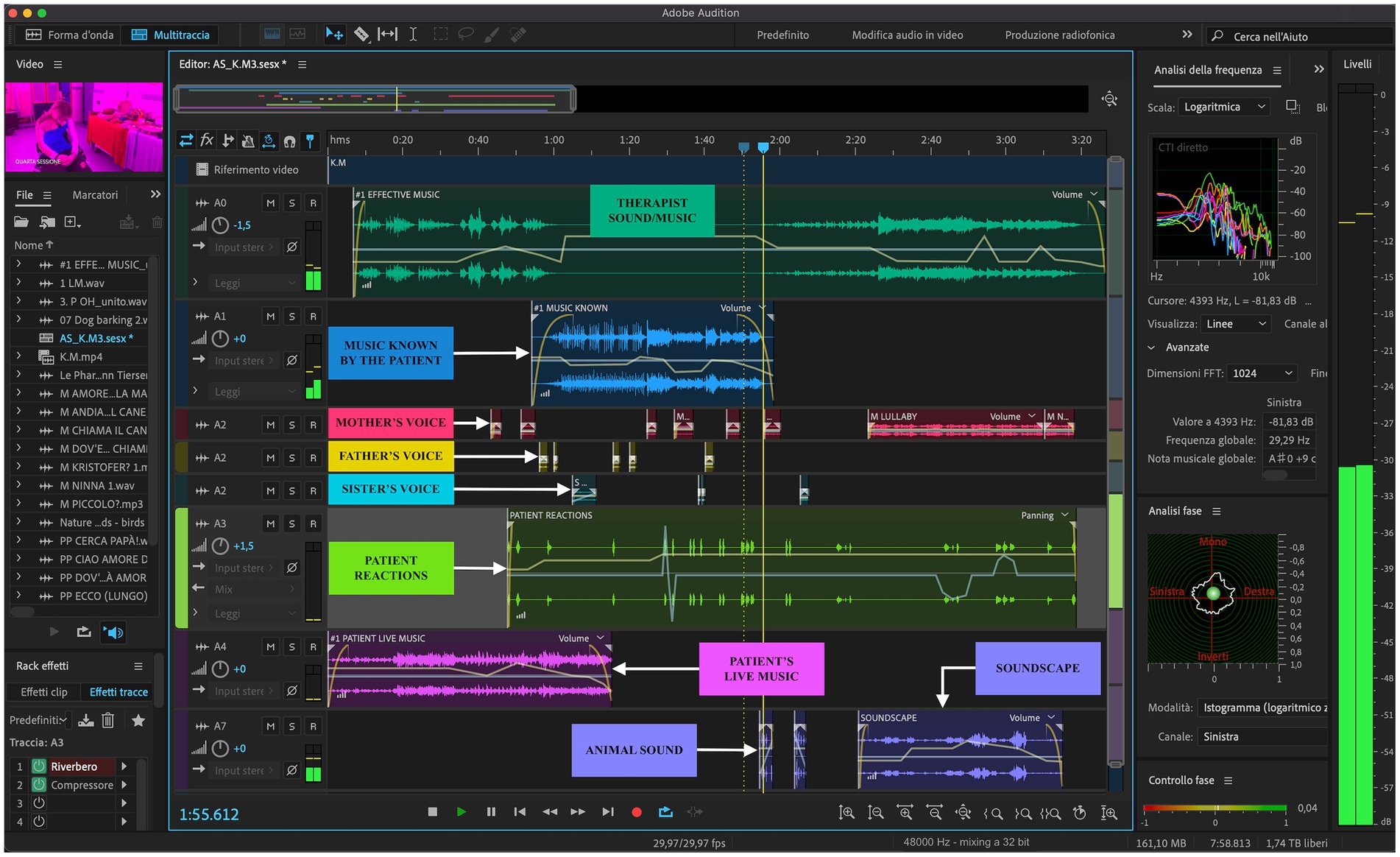
Task: Switch to Multitraccia view
Action: click(170, 35)
